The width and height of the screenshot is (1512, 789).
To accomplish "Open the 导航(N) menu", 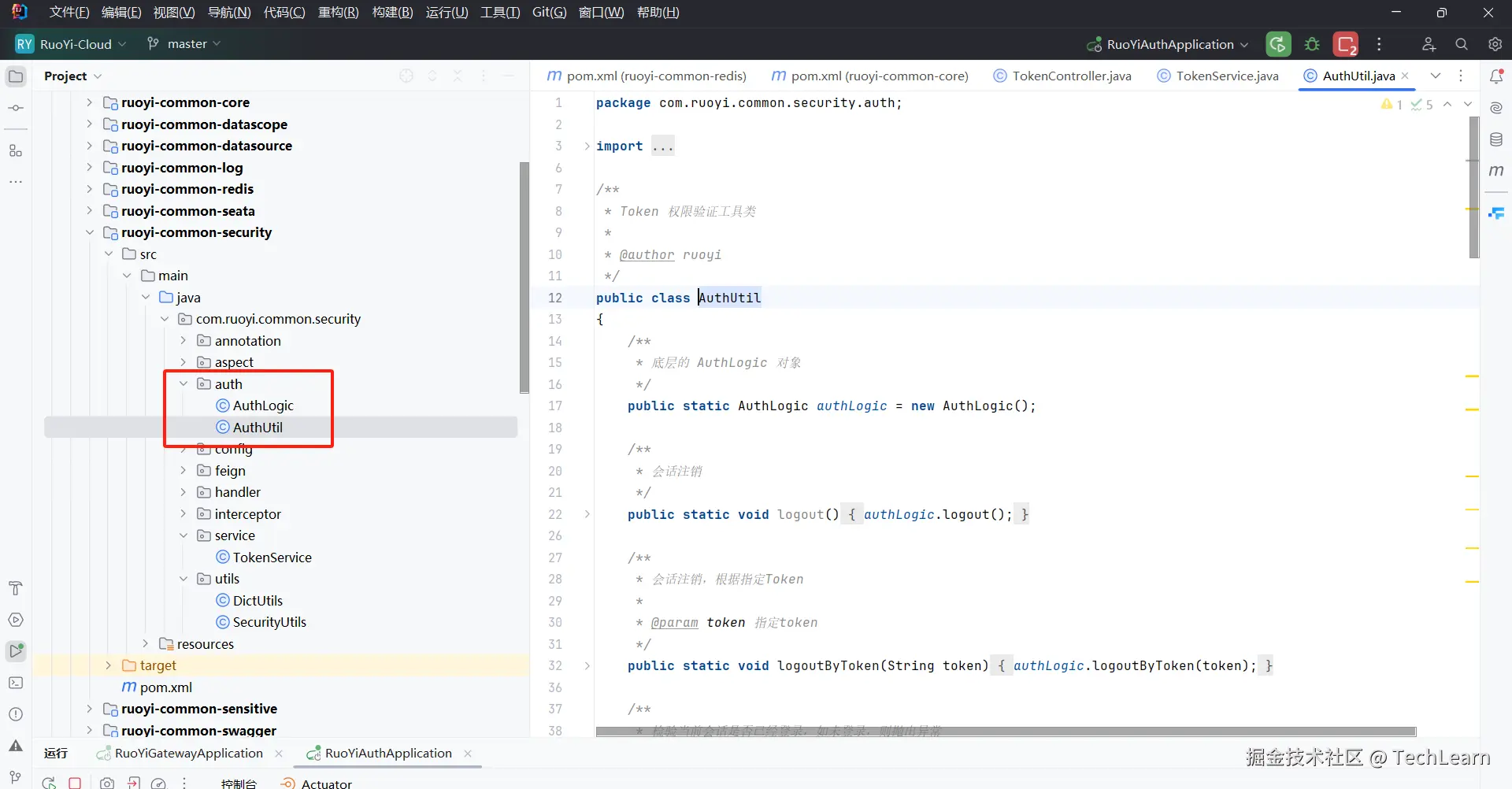I will (x=229, y=13).
